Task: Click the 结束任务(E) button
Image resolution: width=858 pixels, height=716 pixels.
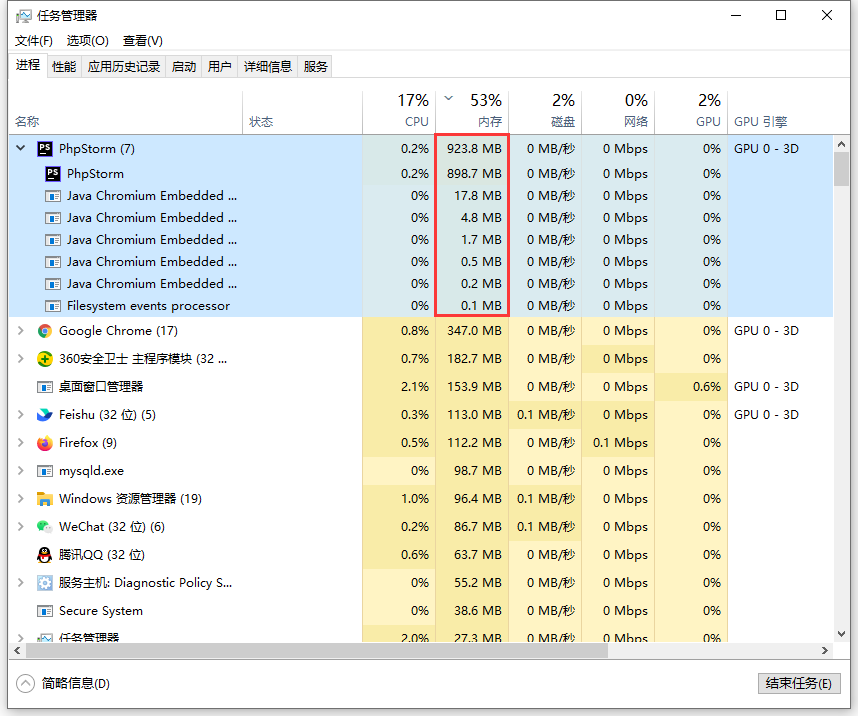Action: click(799, 683)
